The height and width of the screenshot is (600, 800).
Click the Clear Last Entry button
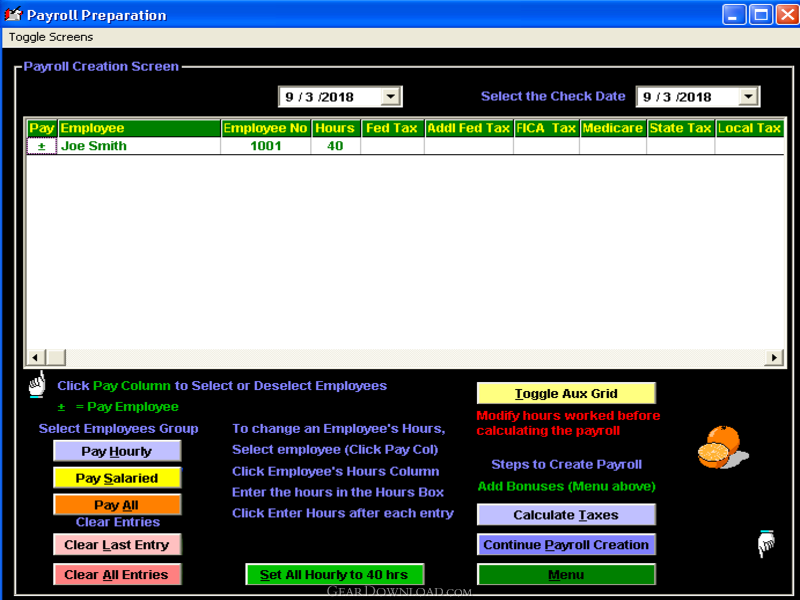point(117,544)
